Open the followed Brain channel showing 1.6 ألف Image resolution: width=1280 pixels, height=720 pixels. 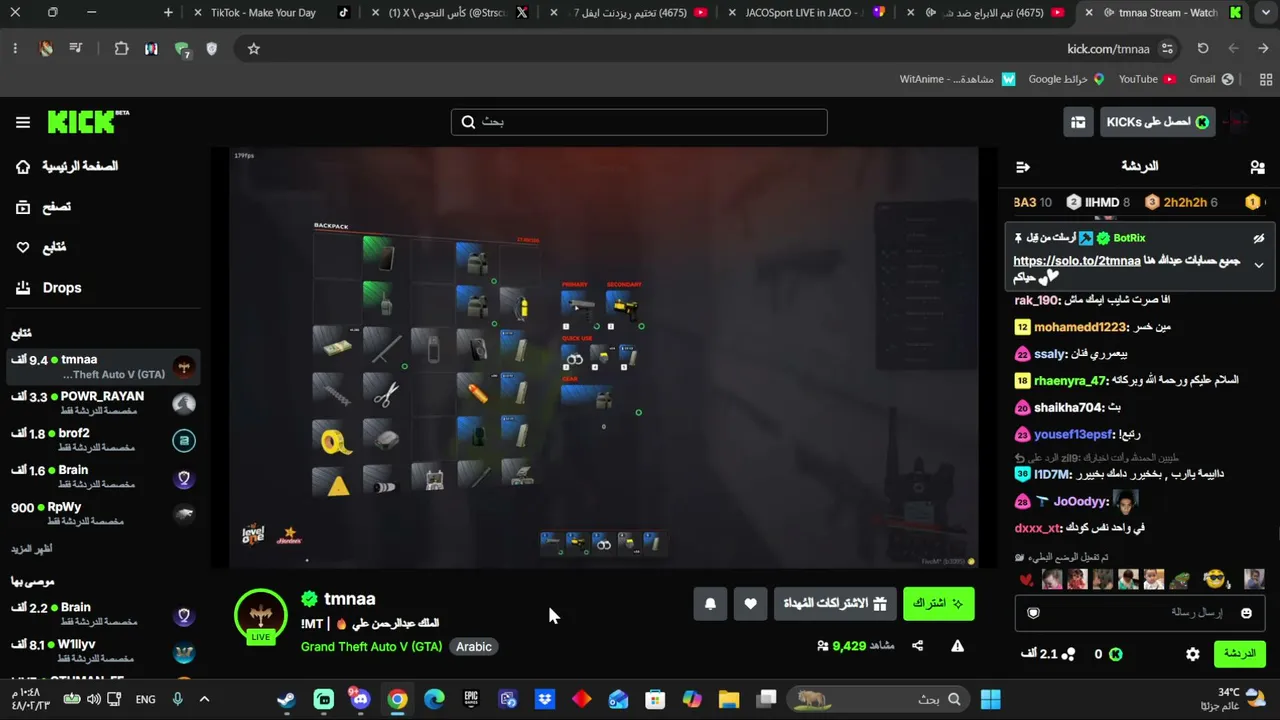[103, 477]
